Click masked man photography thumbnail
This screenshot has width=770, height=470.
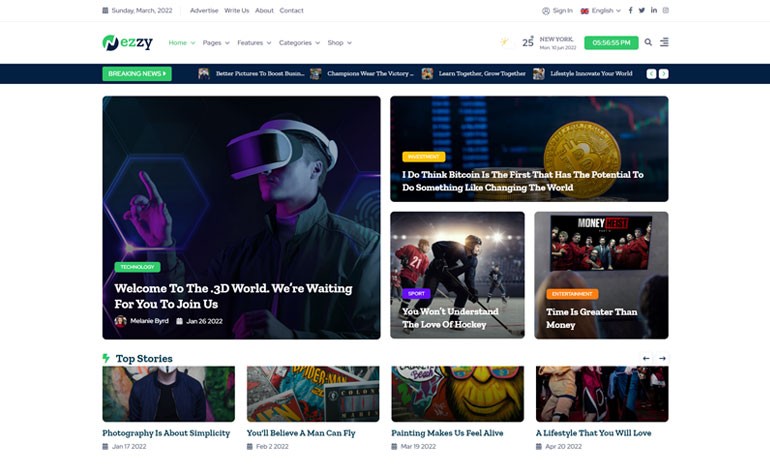click(168, 393)
